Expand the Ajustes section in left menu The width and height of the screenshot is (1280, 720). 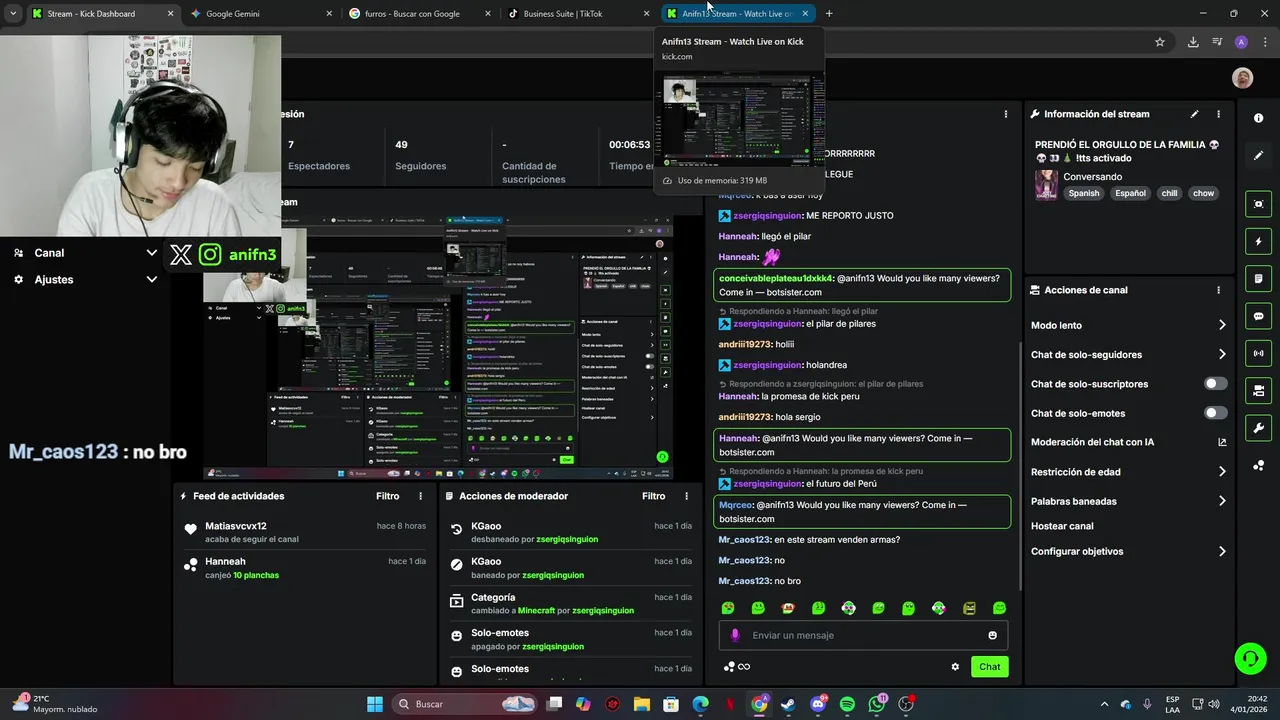click(151, 279)
